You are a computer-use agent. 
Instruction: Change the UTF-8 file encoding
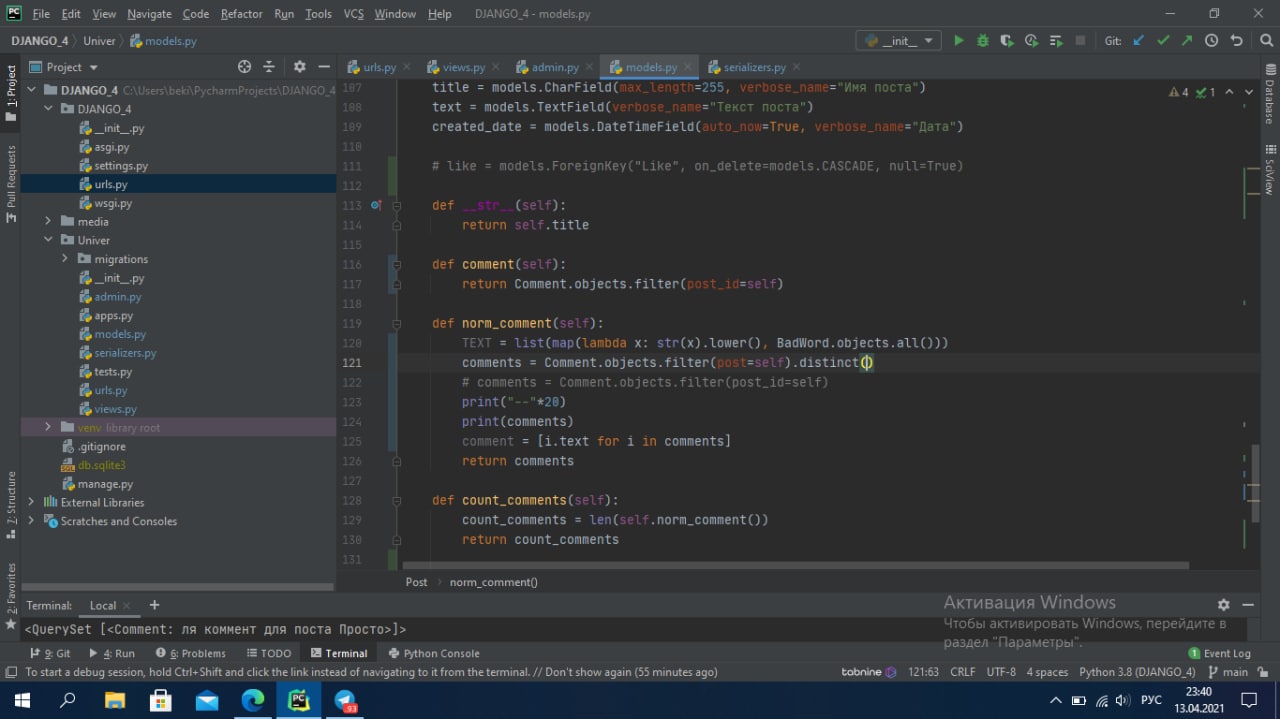pos(1001,672)
